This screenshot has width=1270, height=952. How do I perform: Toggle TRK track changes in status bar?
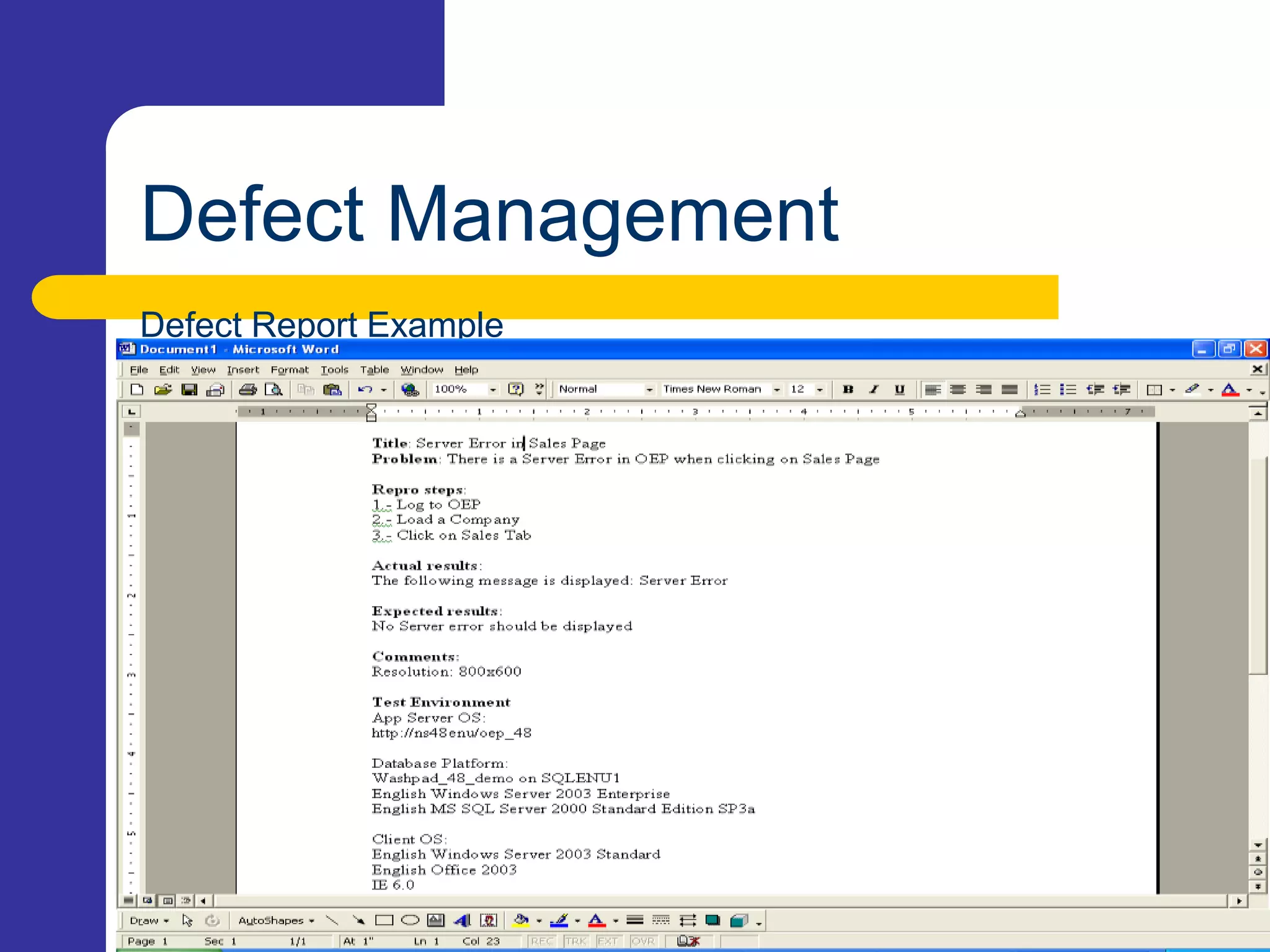tap(576, 941)
